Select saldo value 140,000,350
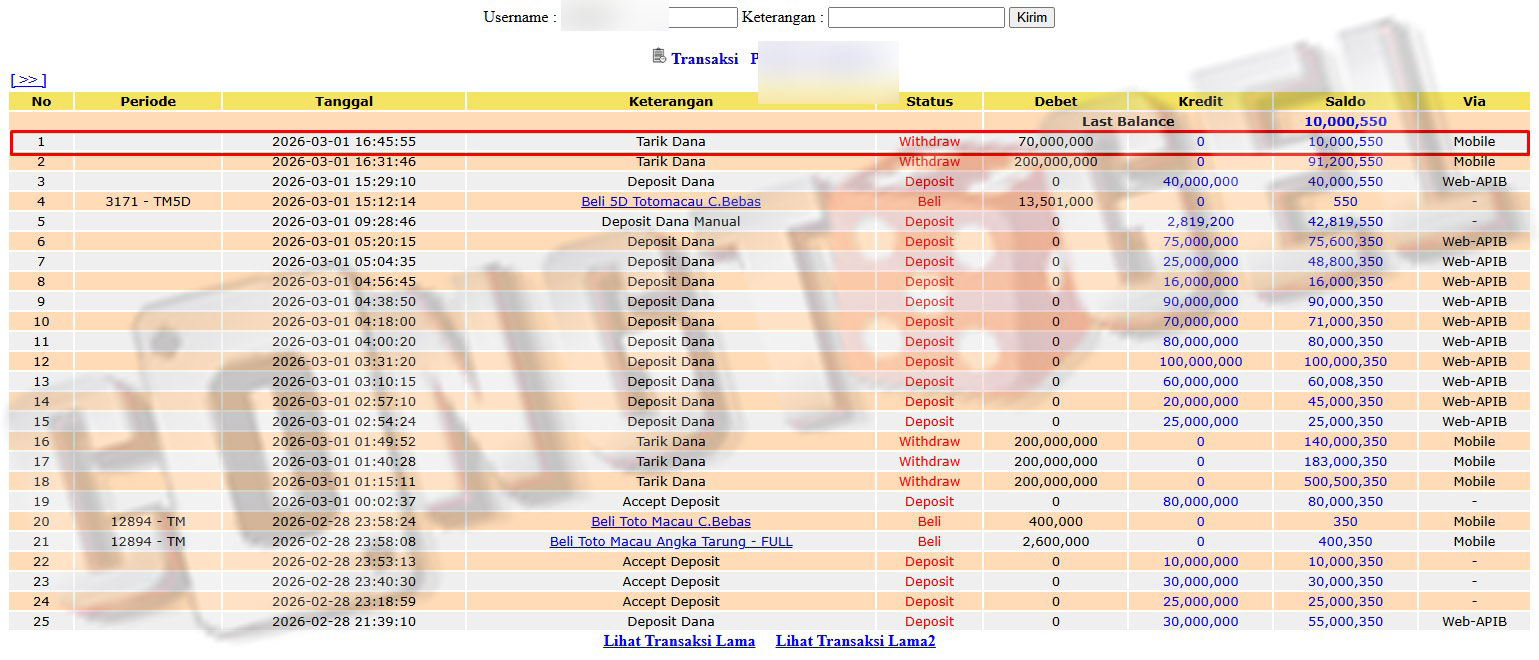Screen dimensions: 1539x660 pyautogui.click(x=1345, y=441)
